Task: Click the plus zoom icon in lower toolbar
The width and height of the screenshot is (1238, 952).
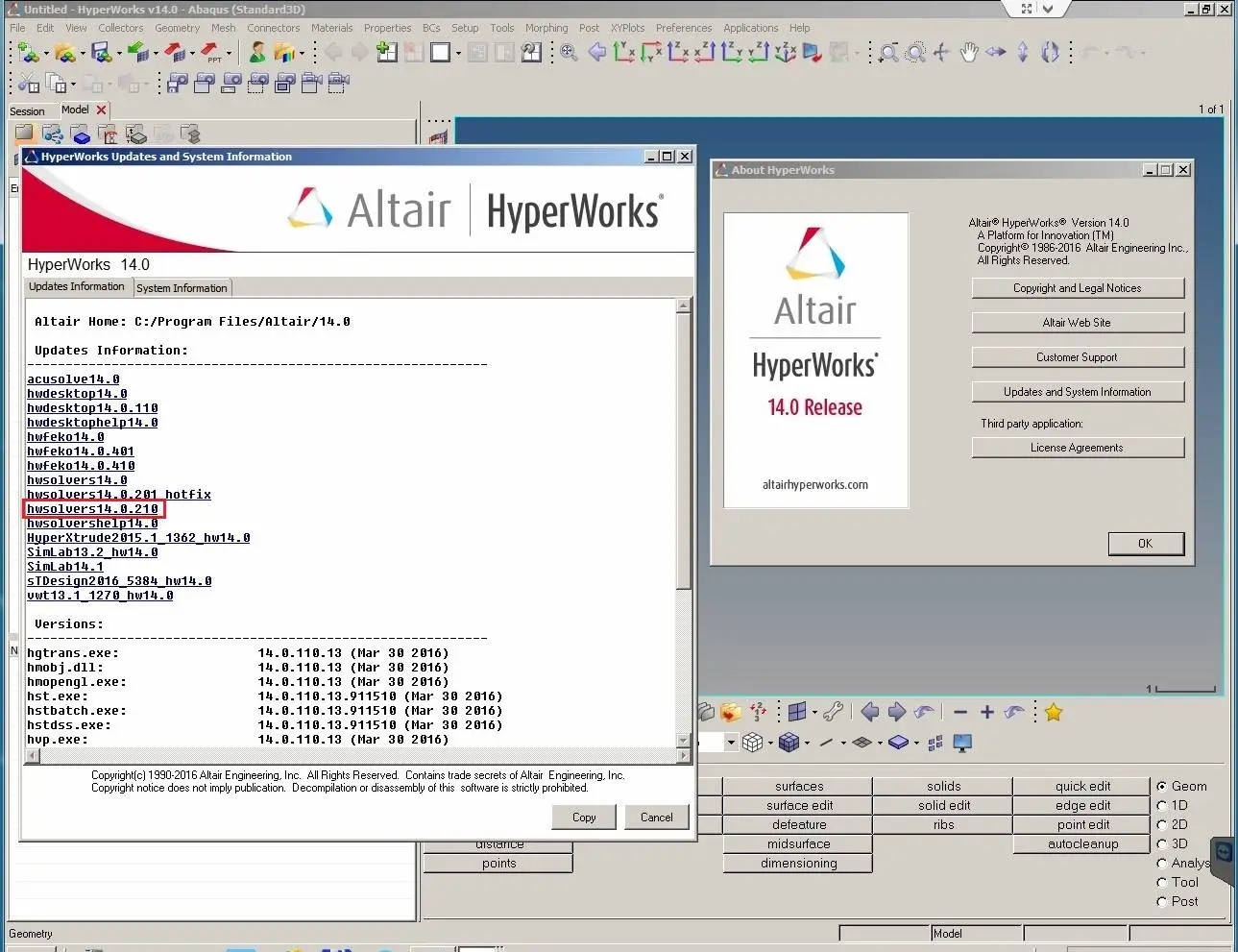Action: click(986, 712)
